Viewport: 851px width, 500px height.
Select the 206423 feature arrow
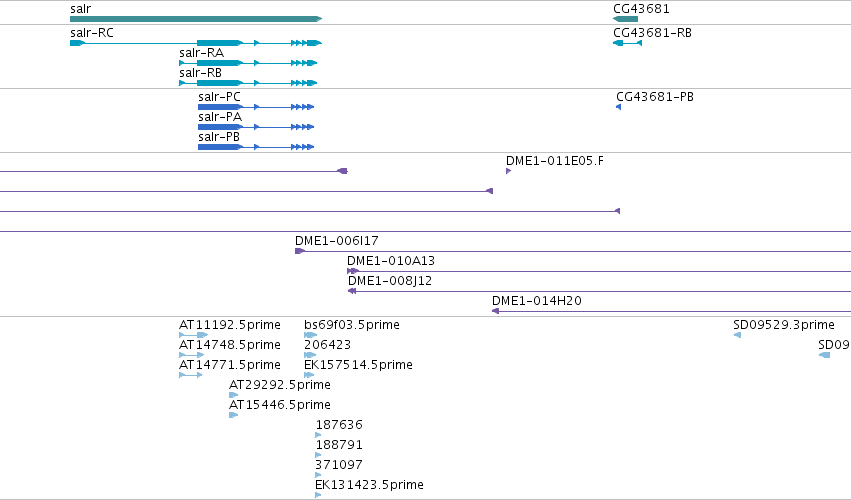[310, 355]
